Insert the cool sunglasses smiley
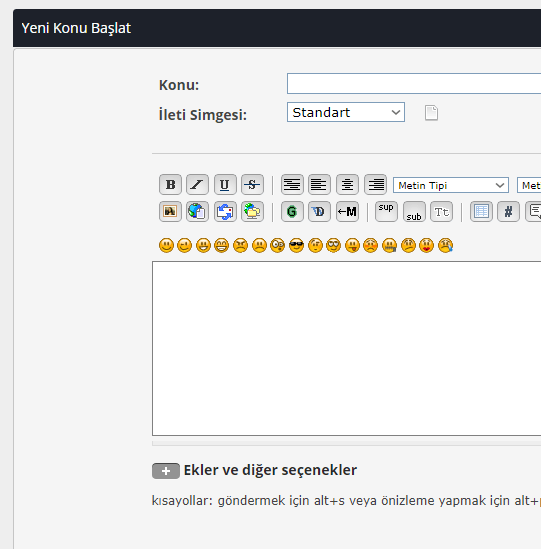 click(297, 245)
